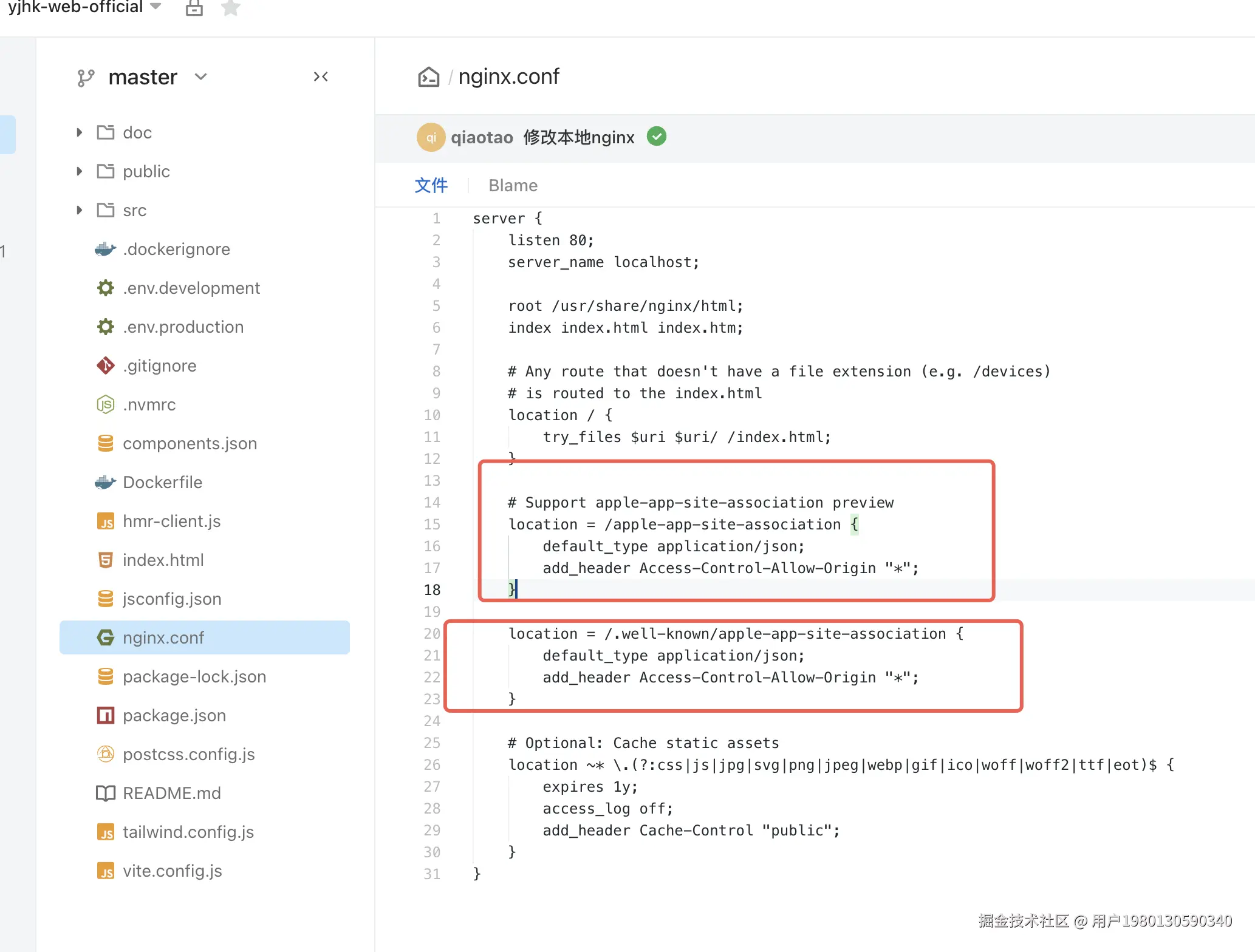Collapse the file tree sidebar
Image resolution: width=1255 pixels, height=952 pixels.
321,76
